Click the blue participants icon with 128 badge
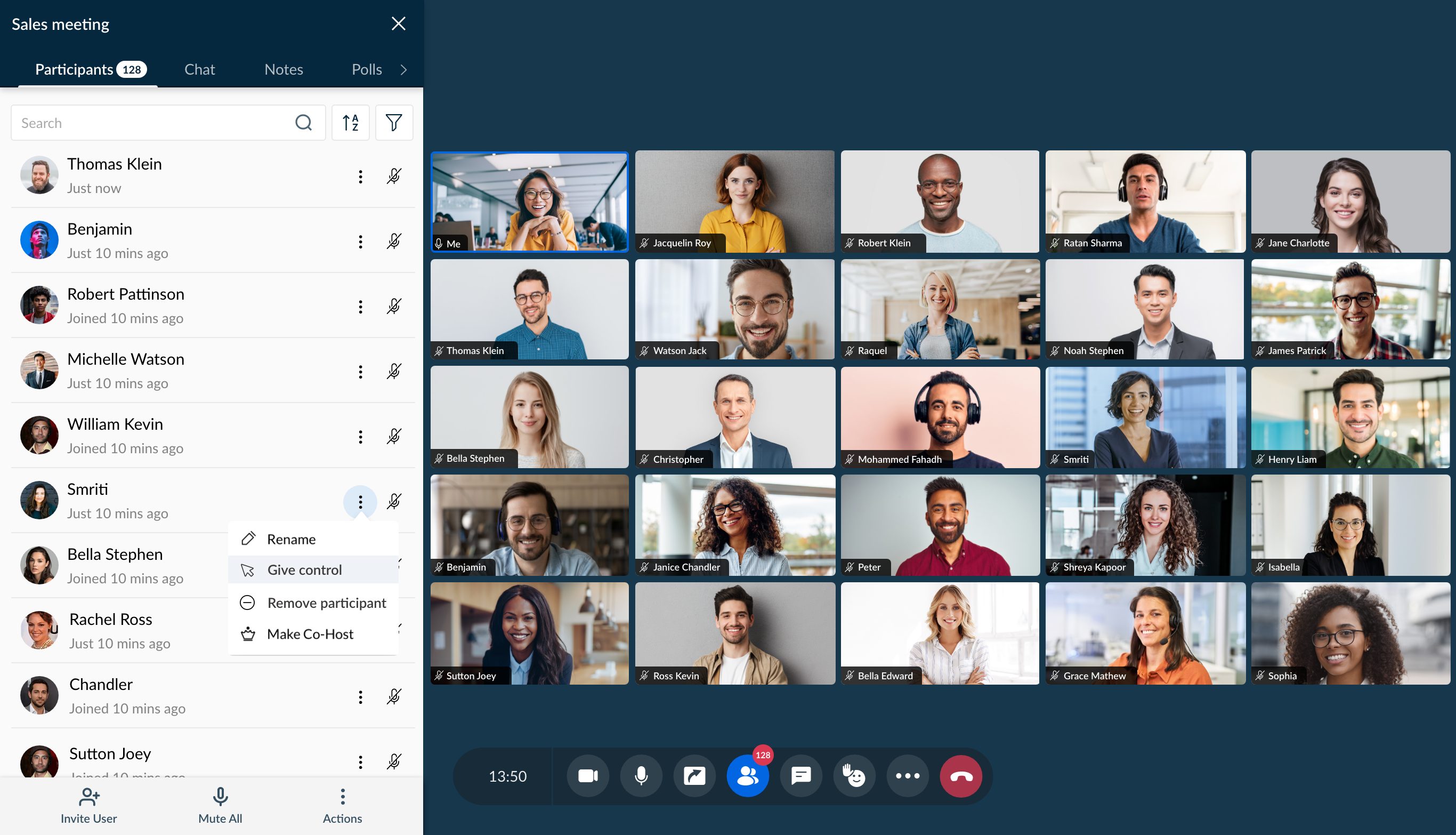The image size is (1456, 835). point(748,776)
